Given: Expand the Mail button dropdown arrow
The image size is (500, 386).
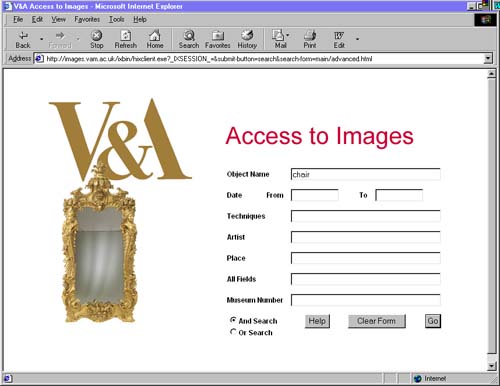Looking at the screenshot, I should (288, 35).
